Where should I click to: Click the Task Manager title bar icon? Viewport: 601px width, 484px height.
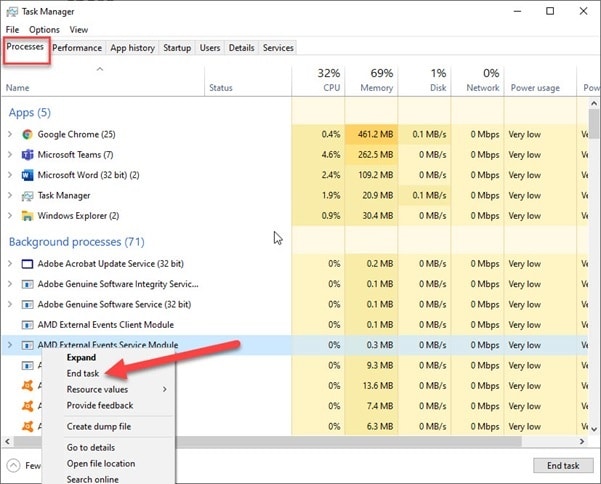pyautogui.click(x=12, y=11)
